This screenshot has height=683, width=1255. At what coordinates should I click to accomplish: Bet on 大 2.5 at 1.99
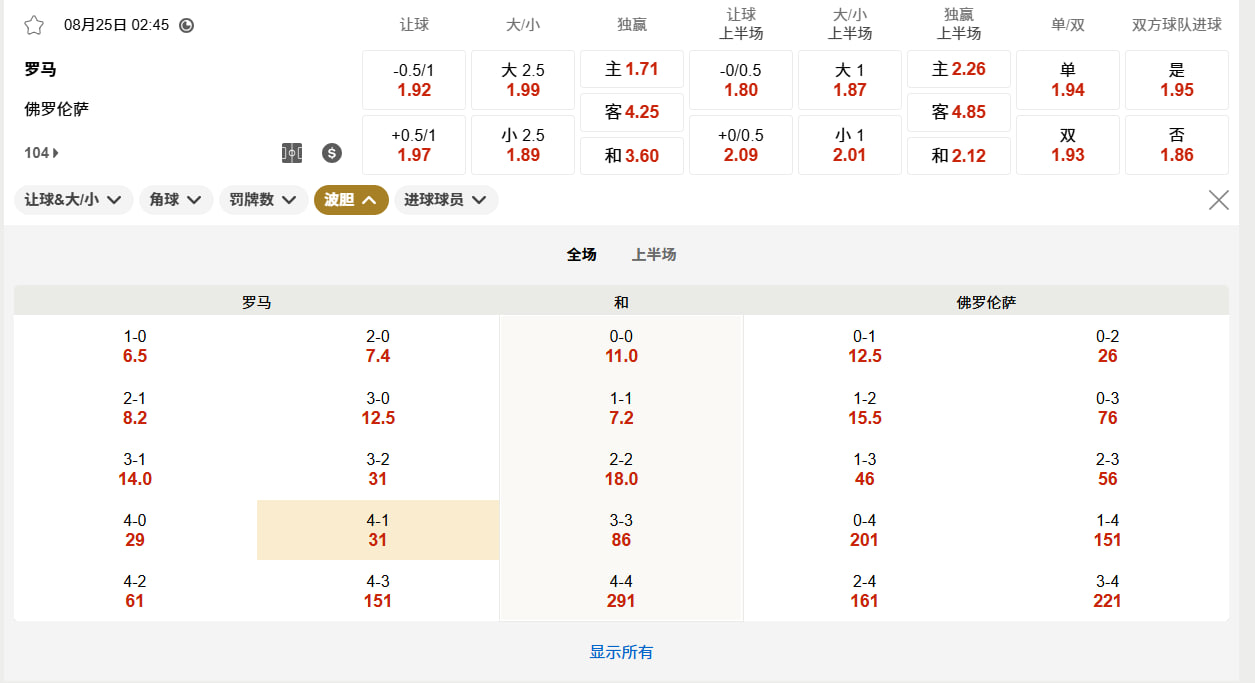pos(523,80)
